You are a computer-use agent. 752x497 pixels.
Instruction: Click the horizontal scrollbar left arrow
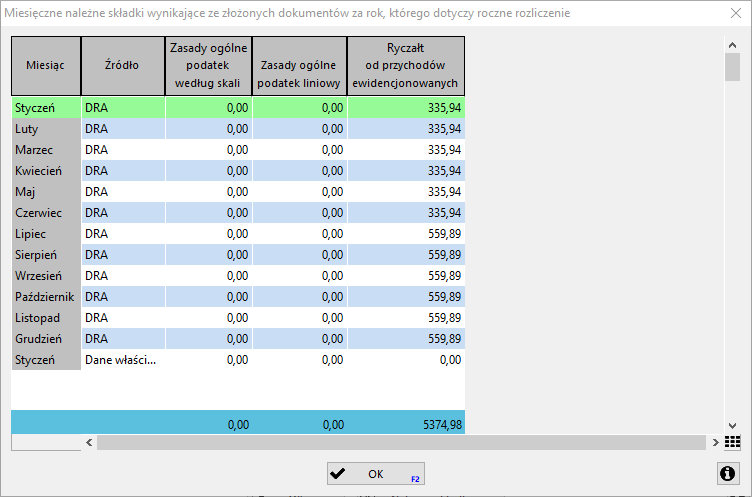pyautogui.click(x=89, y=442)
